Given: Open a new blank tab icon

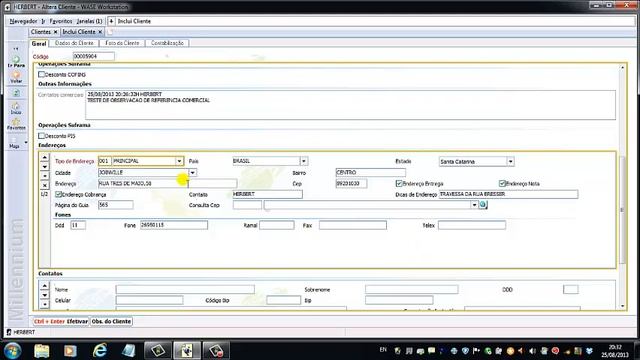Looking at the screenshot, I should 110,32.
